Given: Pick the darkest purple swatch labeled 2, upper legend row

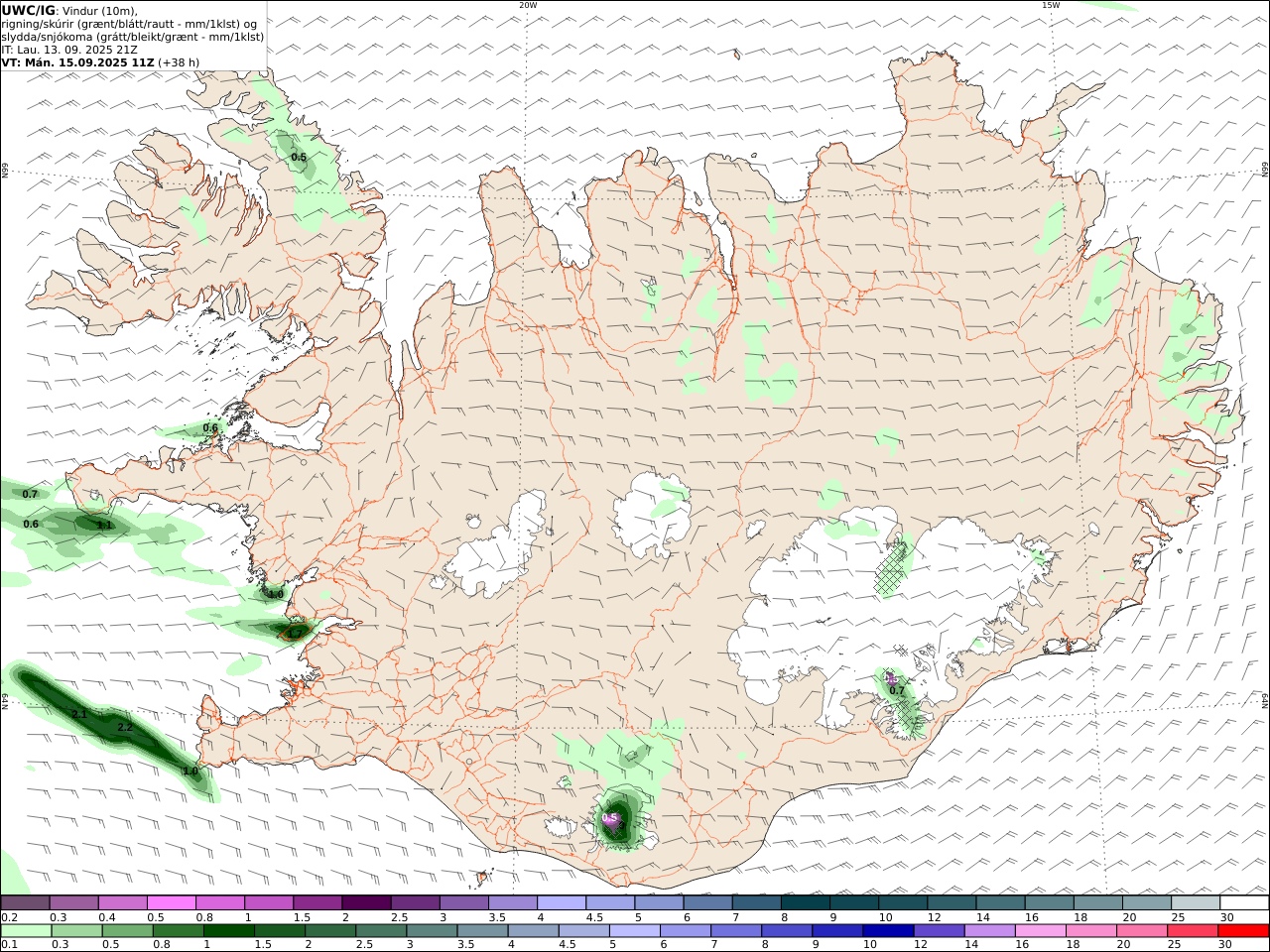Looking at the screenshot, I should (365, 902).
